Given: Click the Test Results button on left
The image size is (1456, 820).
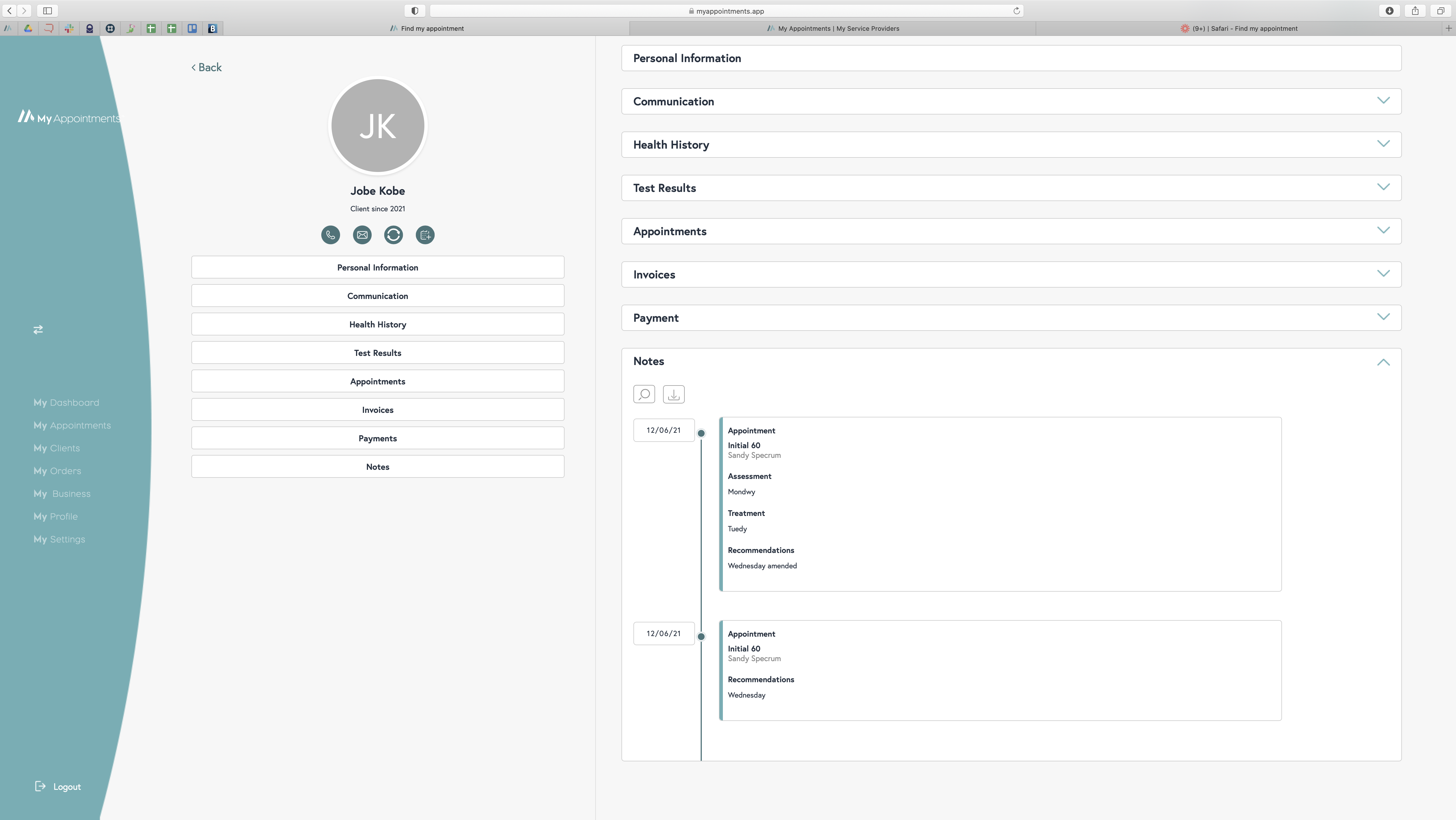Looking at the screenshot, I should [378, 353].
